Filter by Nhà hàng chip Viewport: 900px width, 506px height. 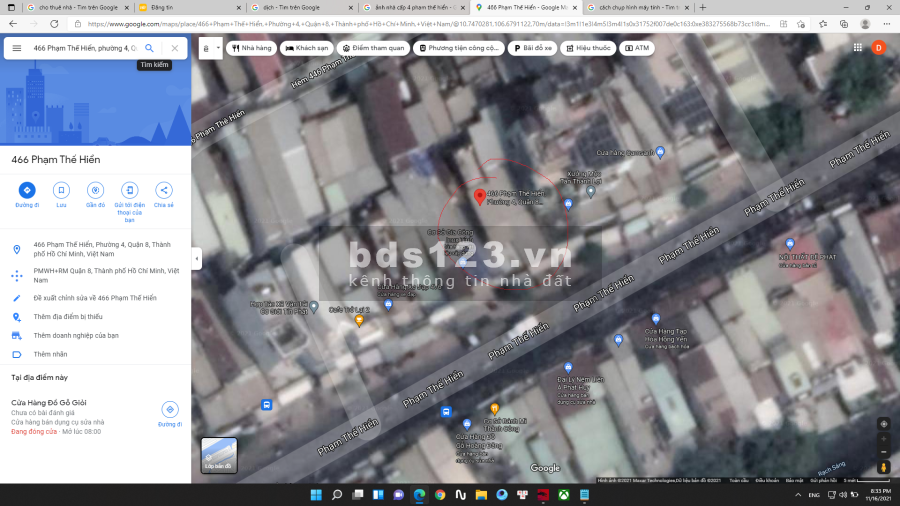[x=252, y=48]
